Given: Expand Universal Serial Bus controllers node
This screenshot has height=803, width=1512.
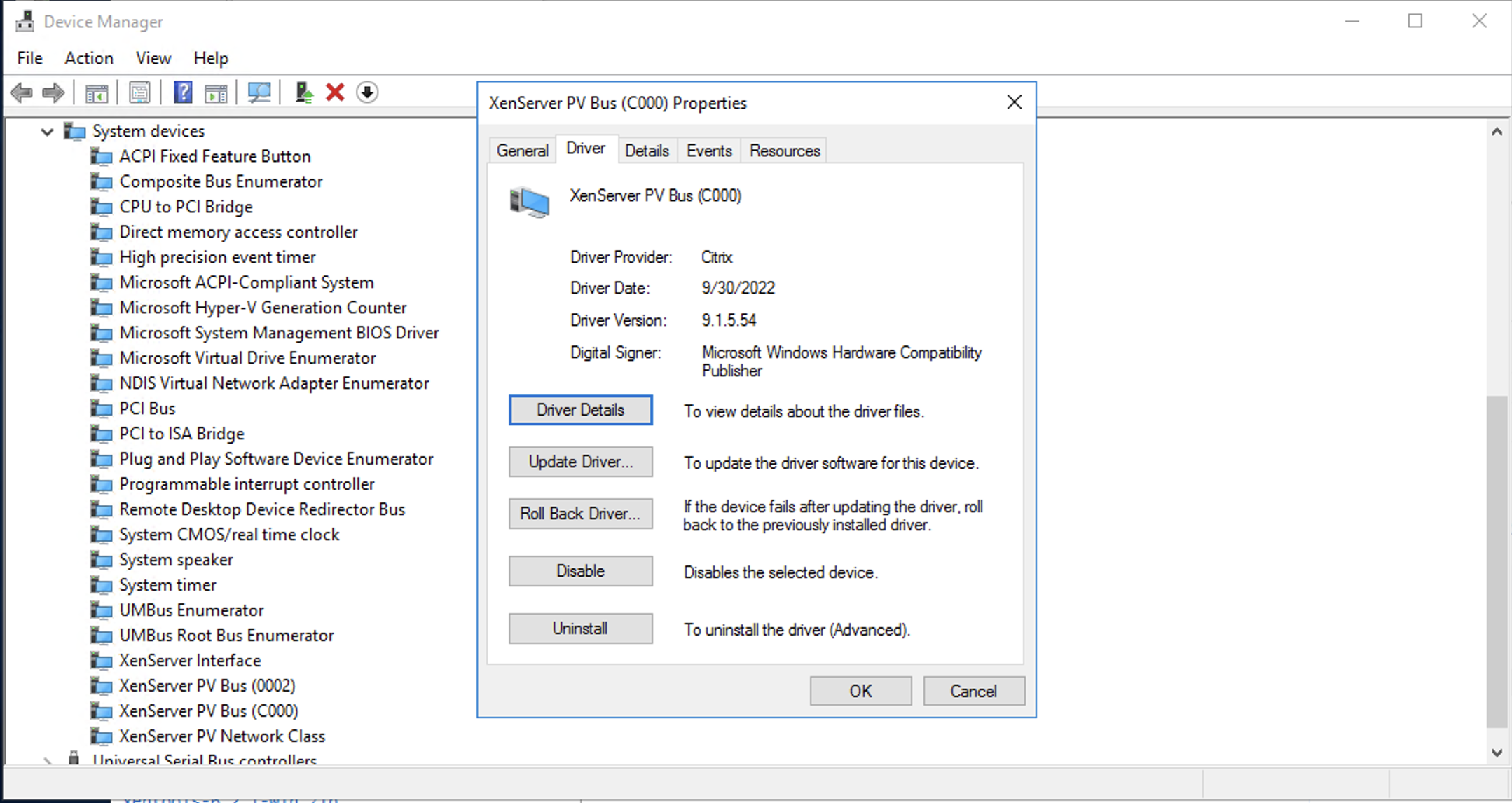Looking at the screenshot, I should 47,760.
